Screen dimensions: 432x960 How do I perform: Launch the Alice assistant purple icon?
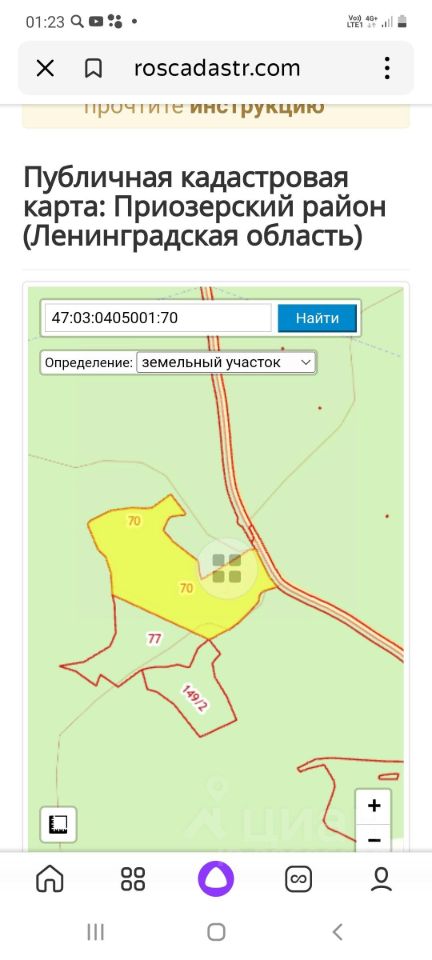coord(216,879)
